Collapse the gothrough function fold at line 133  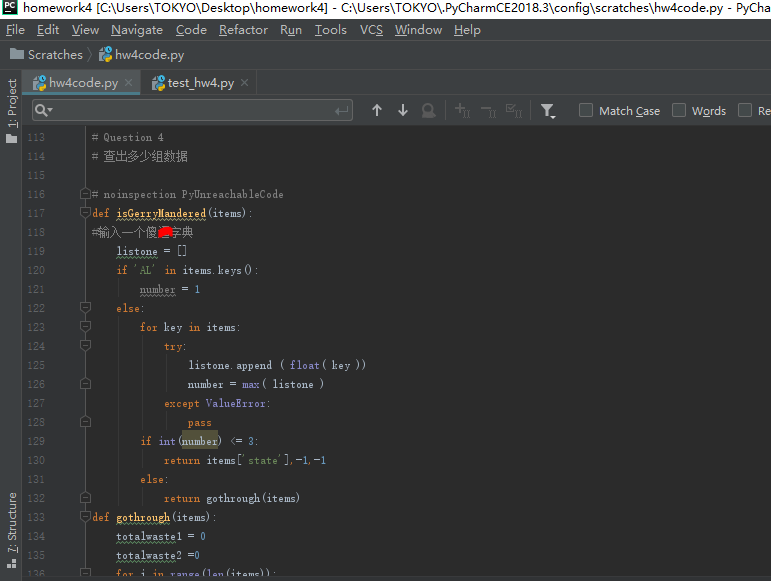pyautogui.click(x=85, y=517)
